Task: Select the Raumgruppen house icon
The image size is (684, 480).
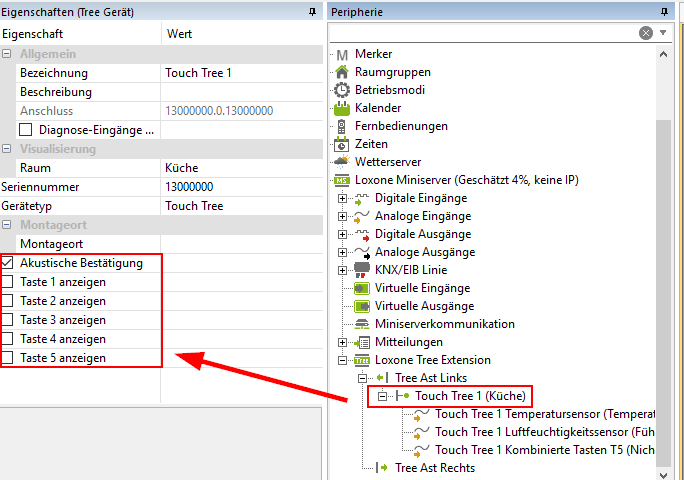Action: (342, 72)
